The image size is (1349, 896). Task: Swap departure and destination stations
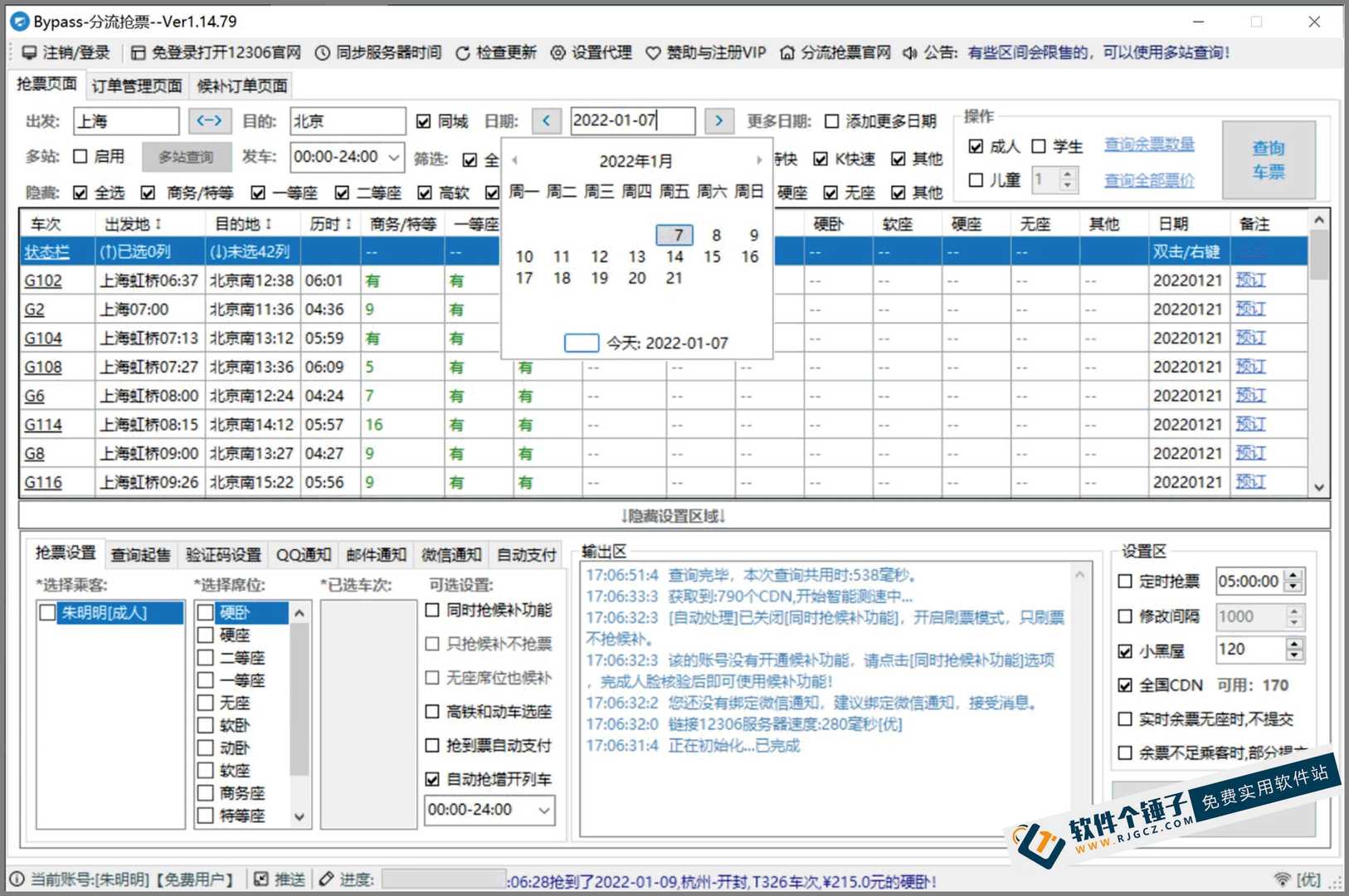pos(209,121)
